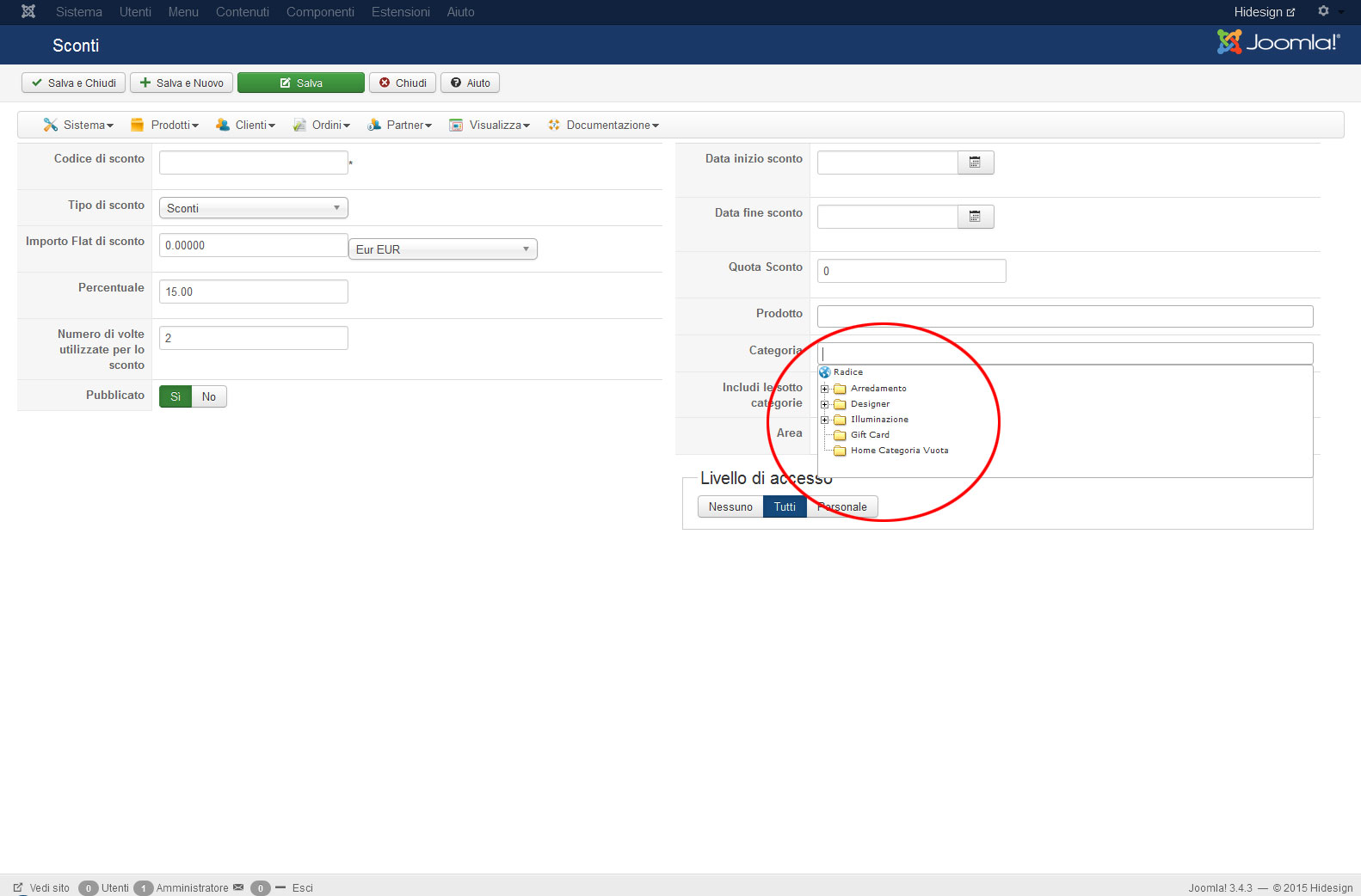Select Home Categoria Vuota category label
The image size is (1361, 896).
coord(900,451)
